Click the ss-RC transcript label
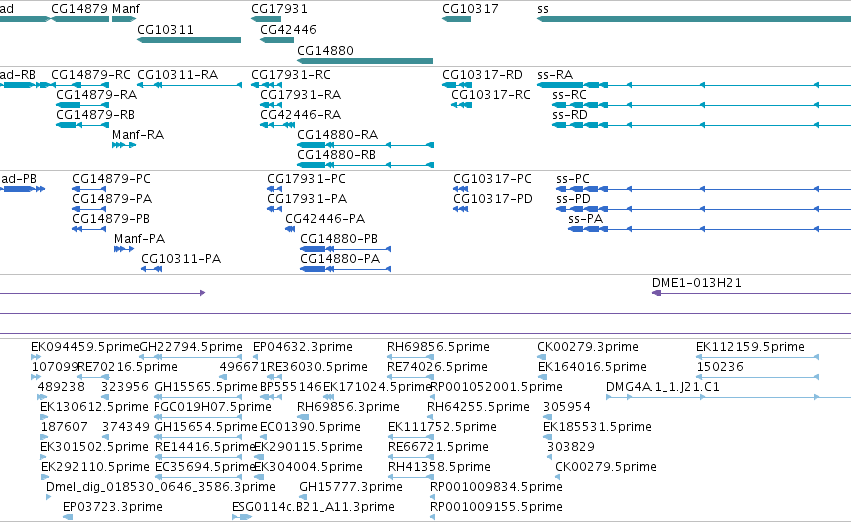 [x=569, y=94]
